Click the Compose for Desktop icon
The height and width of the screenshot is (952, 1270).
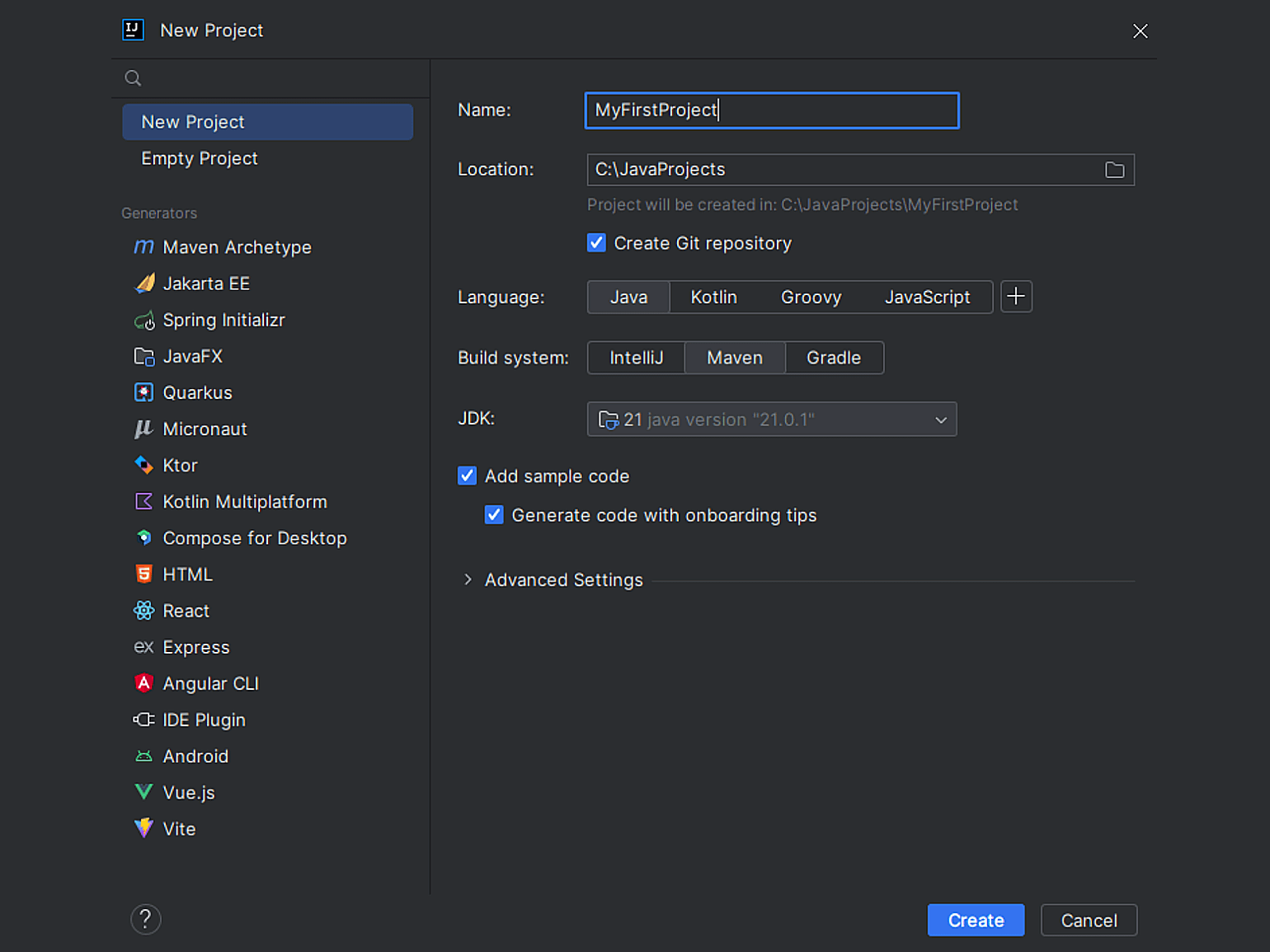[x=144, y=538]
